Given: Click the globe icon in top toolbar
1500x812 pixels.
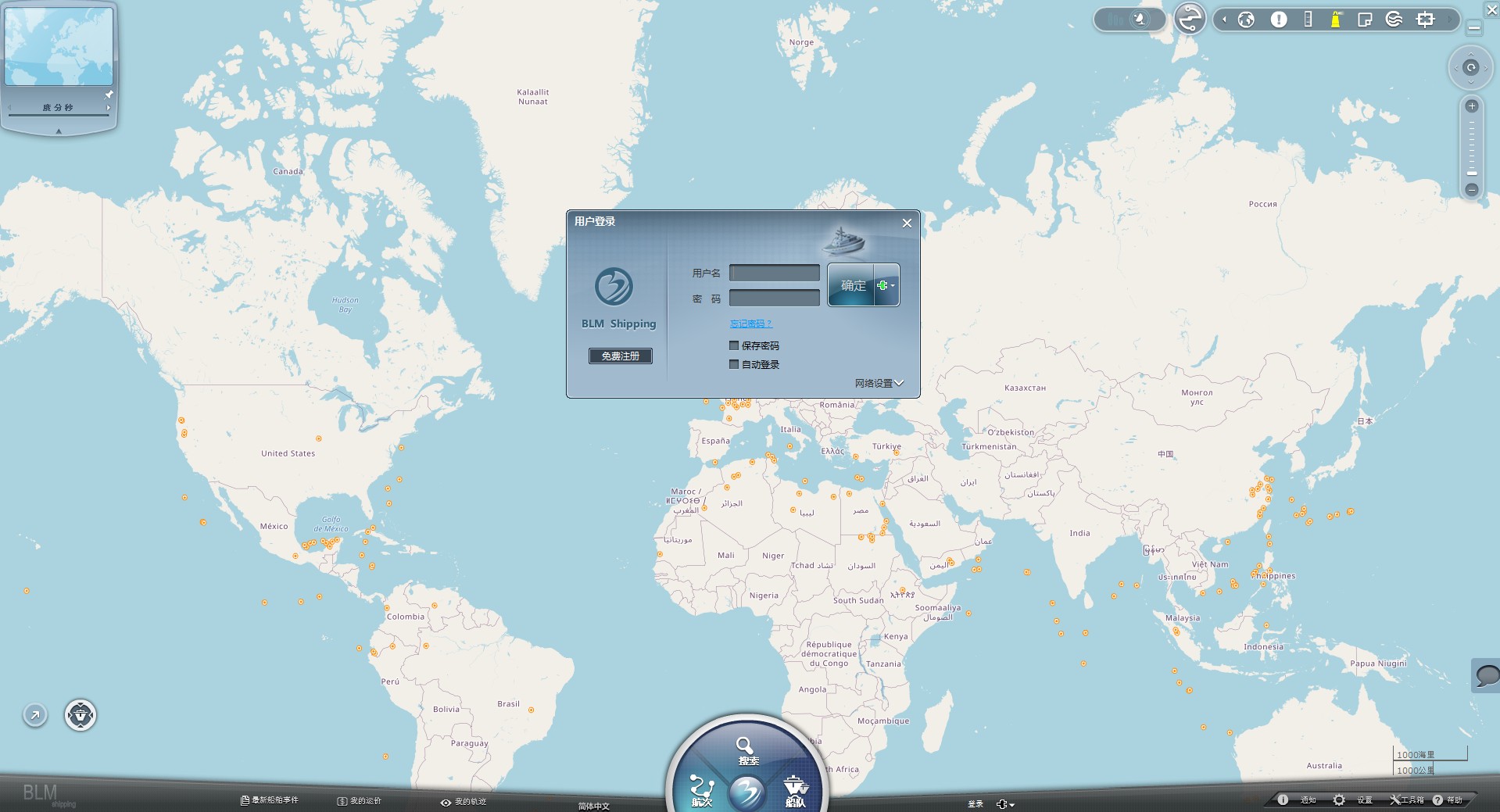Looking at the screenshot, I should (1246, 20).
